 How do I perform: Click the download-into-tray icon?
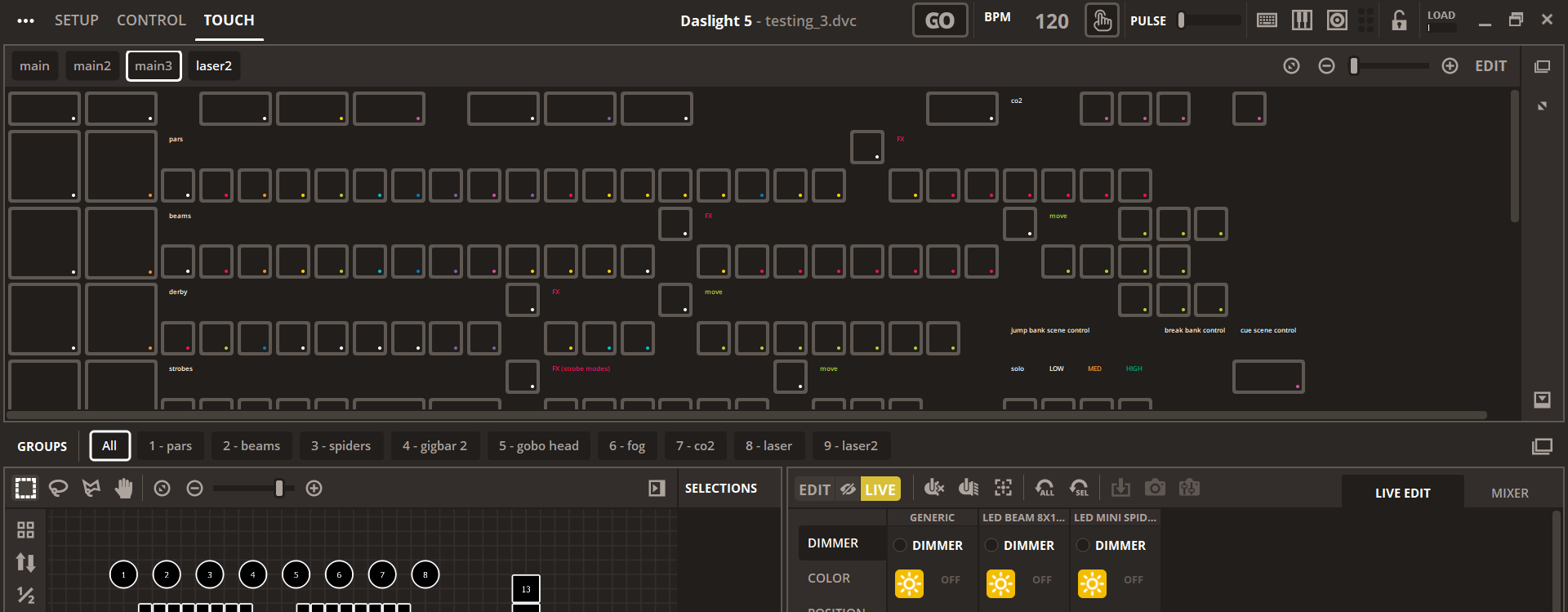pos(1120,488)
